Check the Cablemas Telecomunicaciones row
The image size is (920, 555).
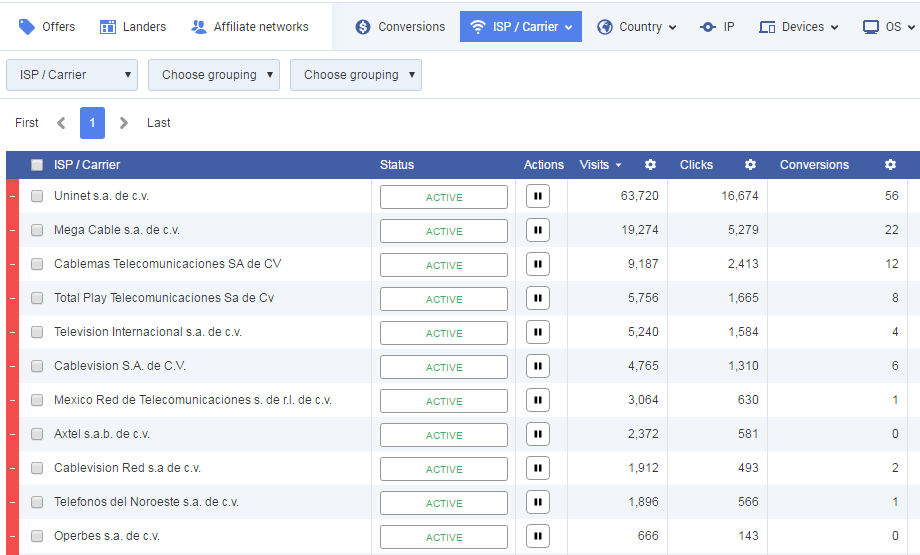coord(37,264)
